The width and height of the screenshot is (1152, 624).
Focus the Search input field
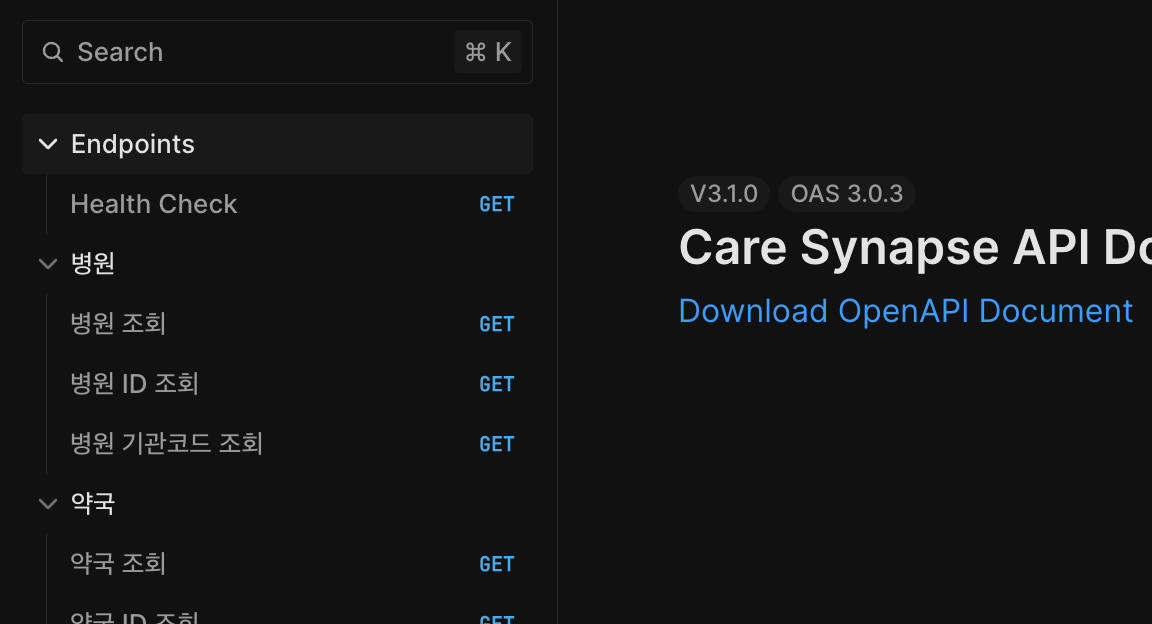pos(250,52)
